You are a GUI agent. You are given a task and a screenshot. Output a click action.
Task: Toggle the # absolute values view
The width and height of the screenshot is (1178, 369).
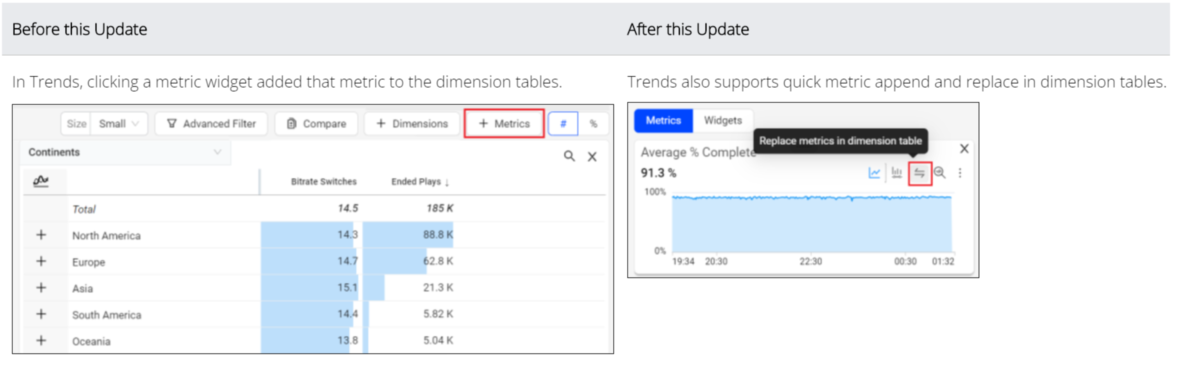click(563, 124)
